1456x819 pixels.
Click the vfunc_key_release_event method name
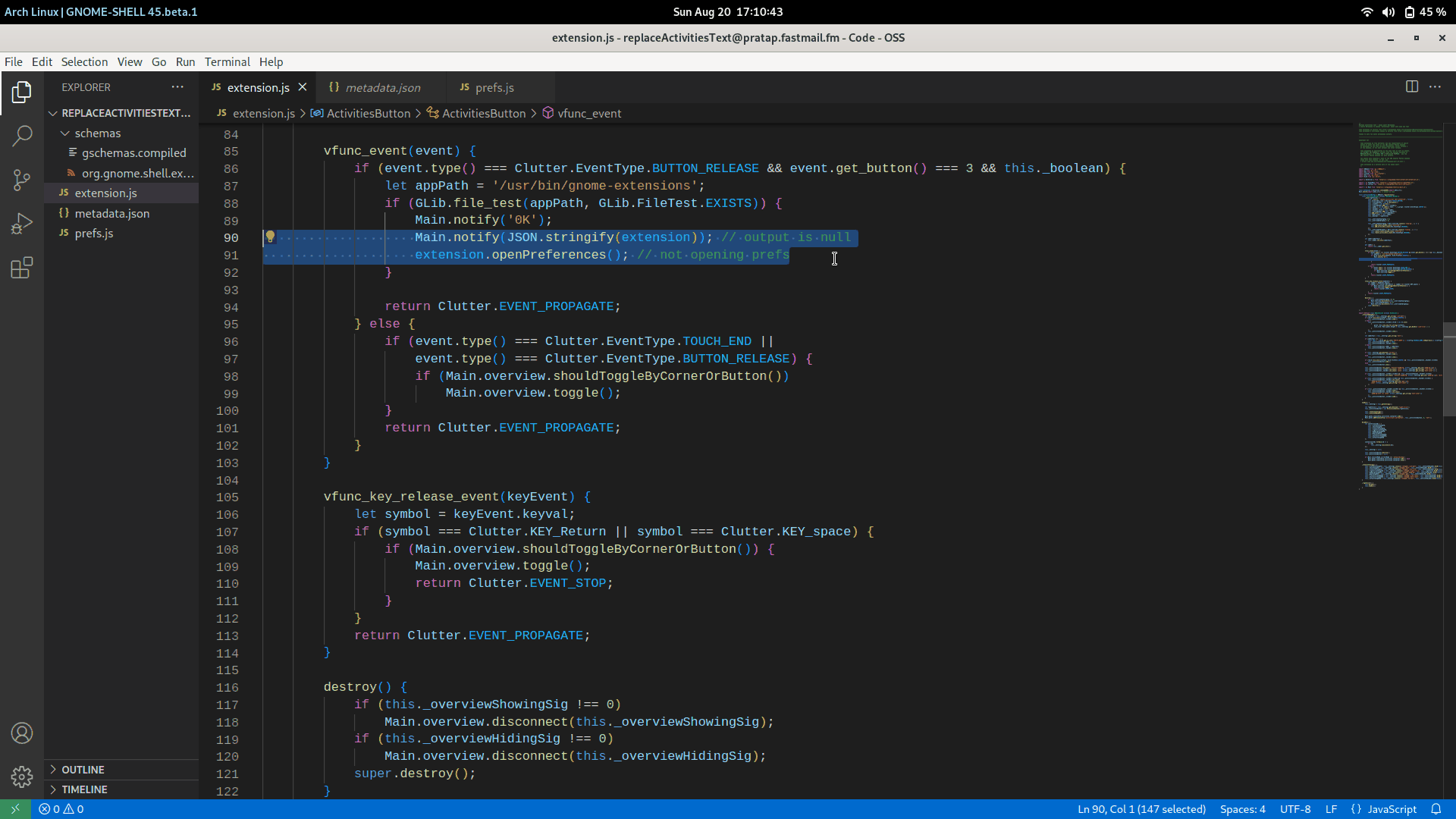coord(411,497)
